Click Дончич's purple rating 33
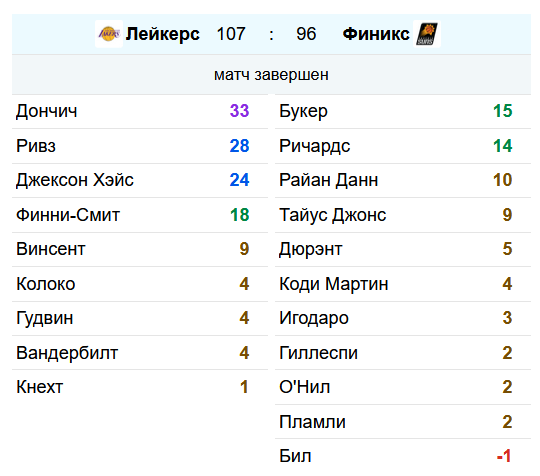This screenshot has width=540, height=476. tap(239, 111)
